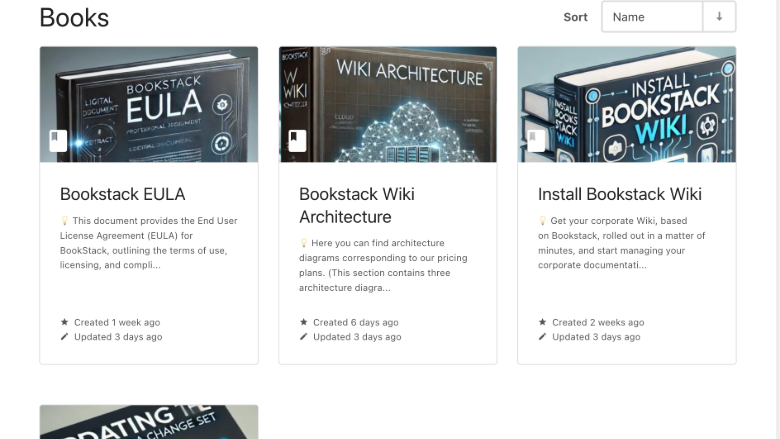Click 'Updated 3 days ago' under Wiki Architecture
Image resolution: width=780 pixels, height=439 pixels.
coord(357,337)
